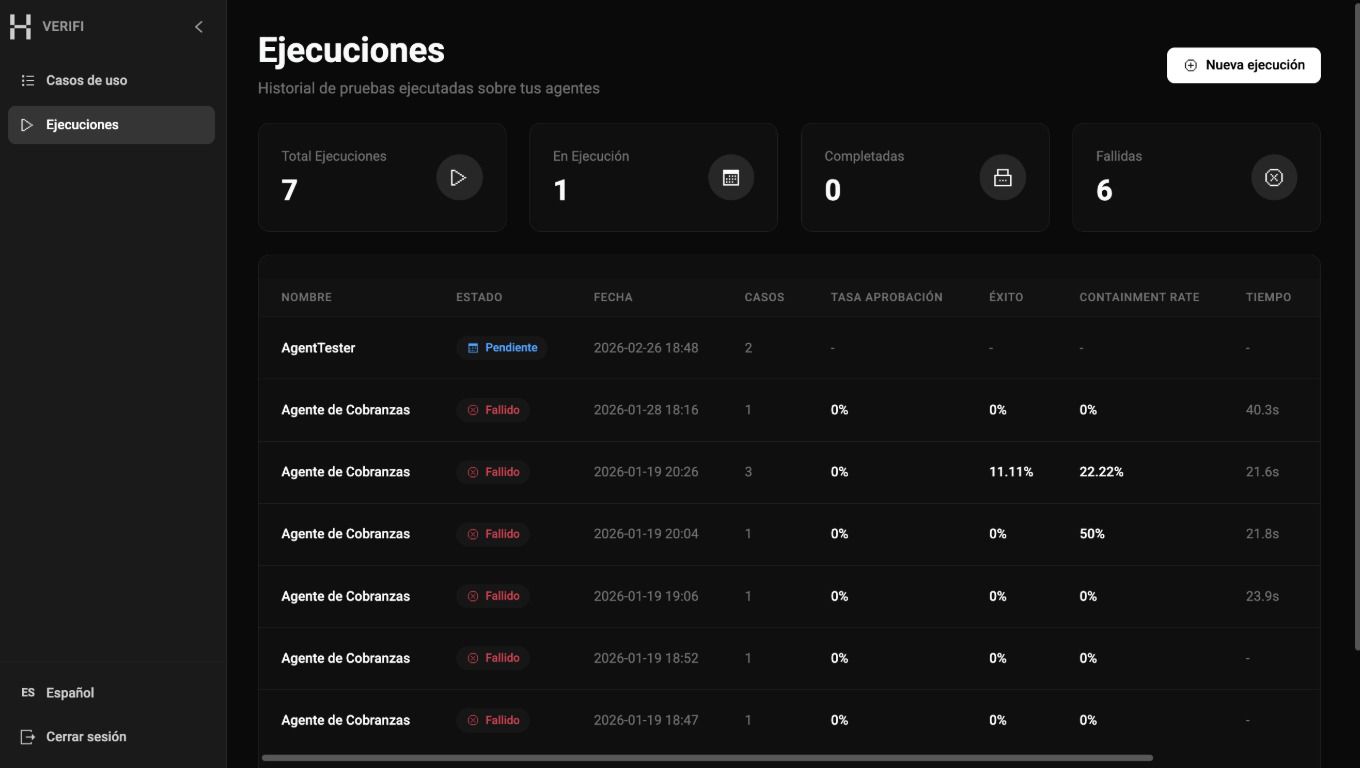Click the ES language icon in the sidebar
The width and height of the screenshot is (1360, 768).
pyautogui.click(x=27, y=691)
